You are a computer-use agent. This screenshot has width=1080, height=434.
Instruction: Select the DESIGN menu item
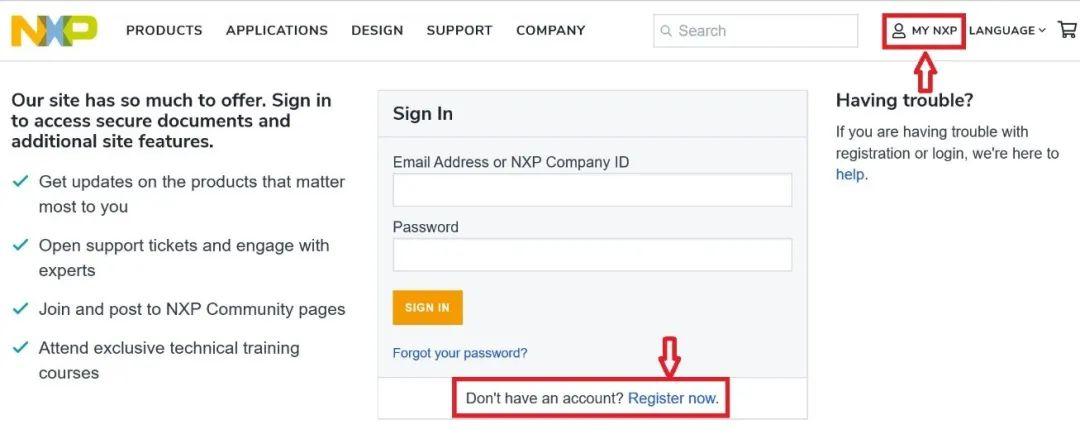(377, 30)
